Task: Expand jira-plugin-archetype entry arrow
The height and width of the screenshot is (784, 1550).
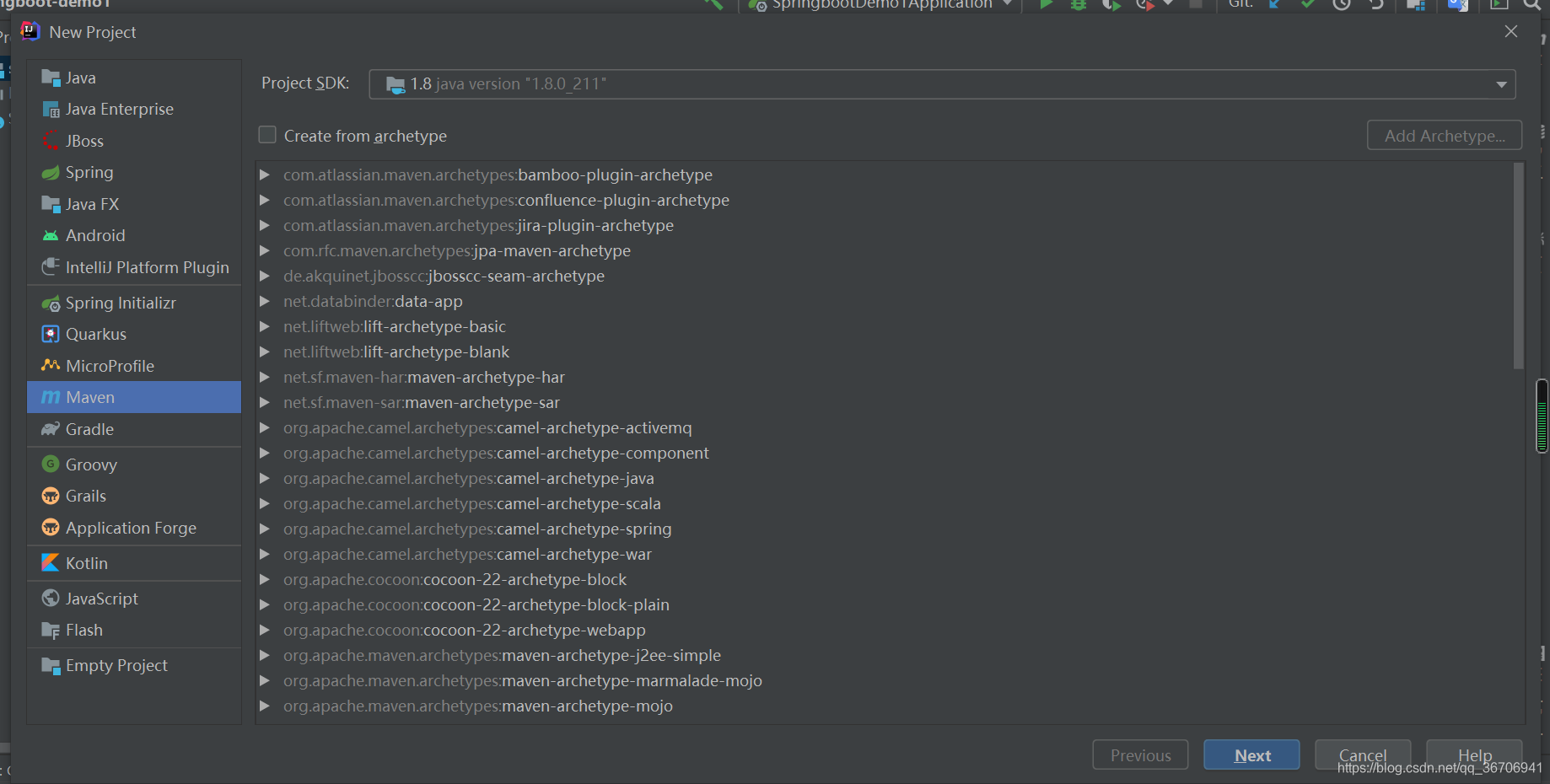Action: coord(265,225)
